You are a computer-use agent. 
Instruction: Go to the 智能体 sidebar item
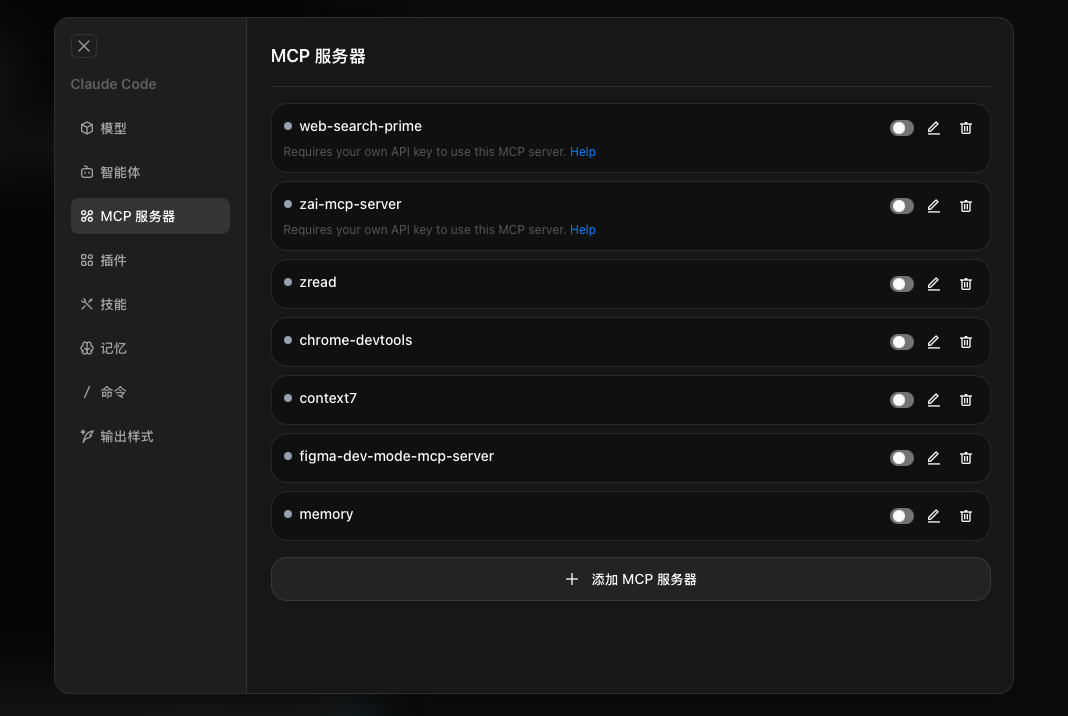120,172
